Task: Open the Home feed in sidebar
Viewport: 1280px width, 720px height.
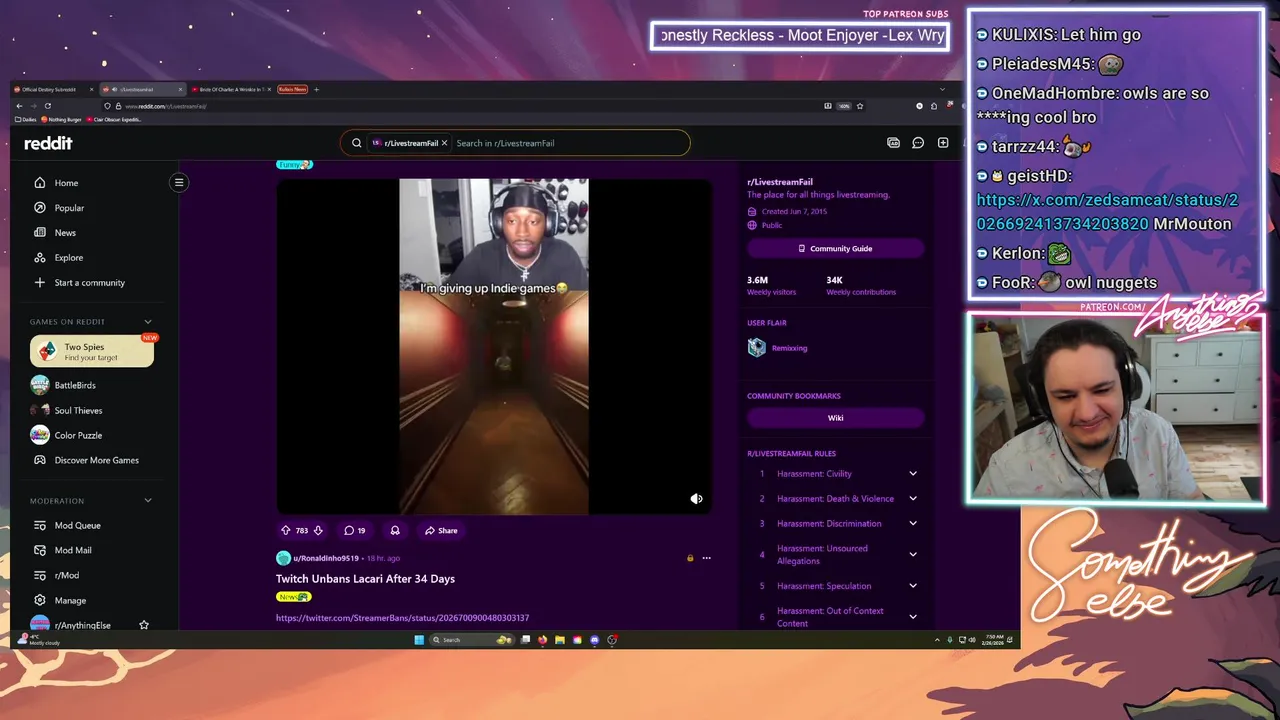Action: click(66, 183)
